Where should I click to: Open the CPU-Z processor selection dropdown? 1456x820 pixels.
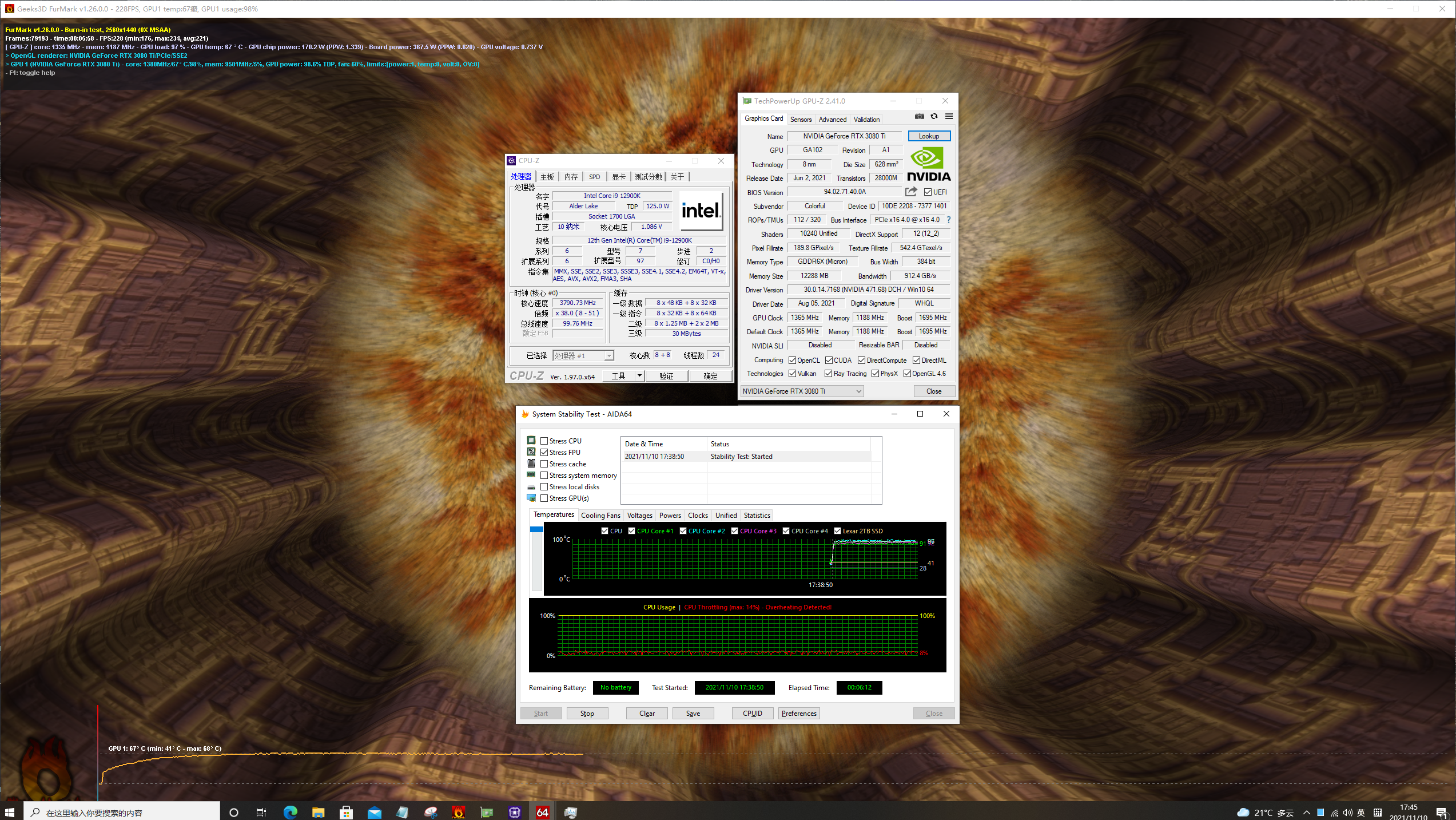(x=608, y=356)
